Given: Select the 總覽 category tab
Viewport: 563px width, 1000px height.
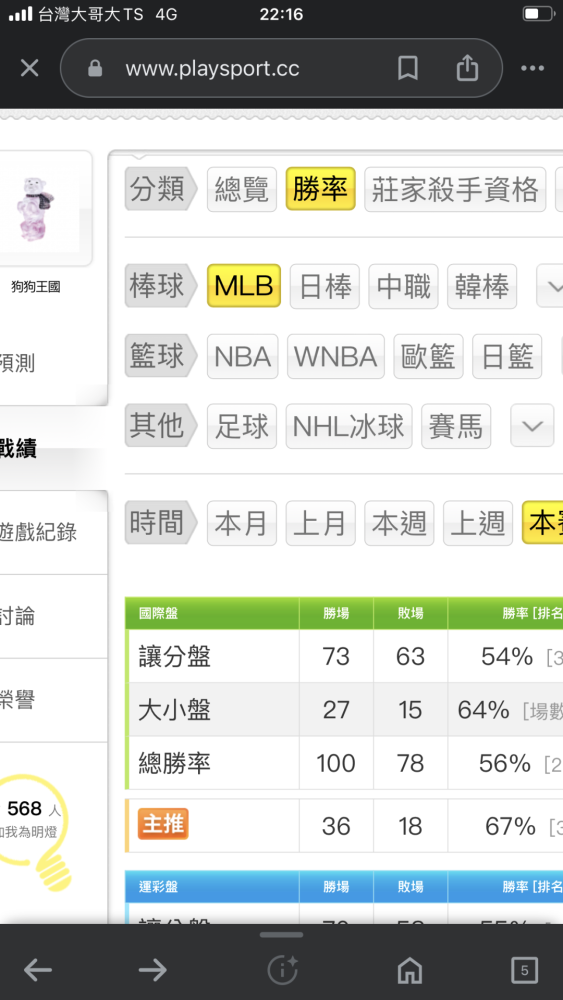Looking at the screenshot, I should pyautogui.click(x=242, y=189).
